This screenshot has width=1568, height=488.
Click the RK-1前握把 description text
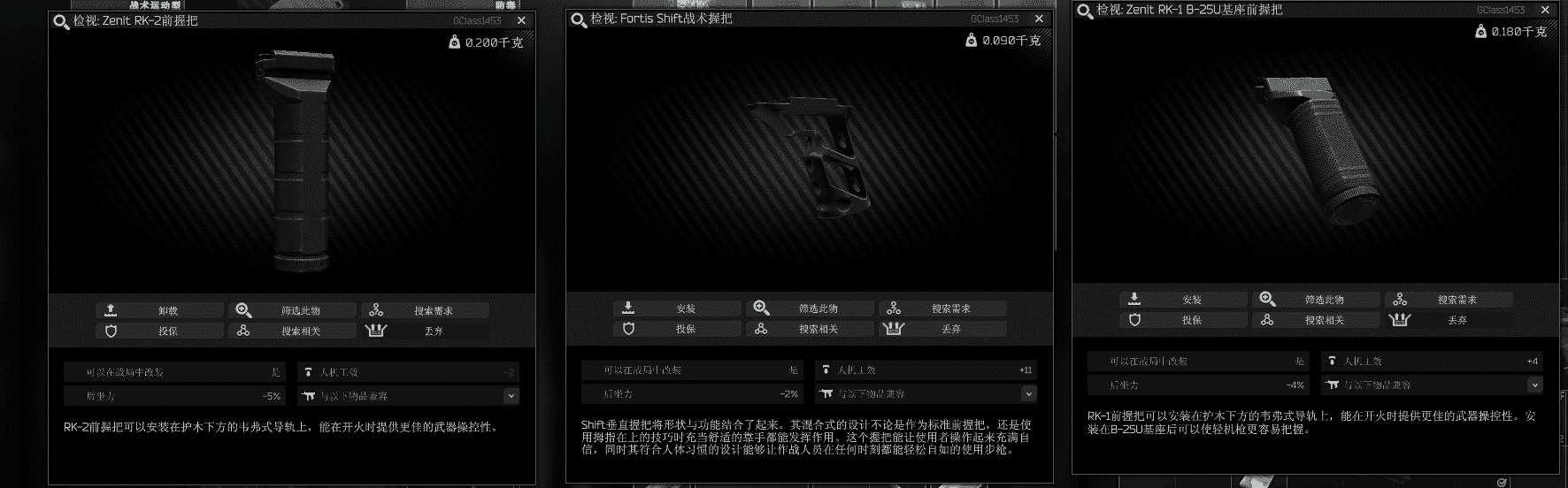[x=1312, y=422]
